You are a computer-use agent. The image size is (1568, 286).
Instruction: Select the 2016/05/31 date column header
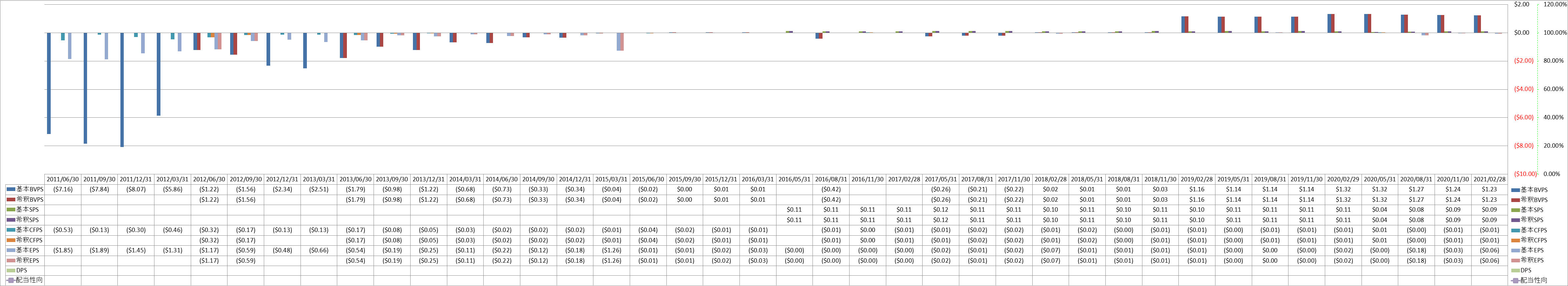(795, 180)
